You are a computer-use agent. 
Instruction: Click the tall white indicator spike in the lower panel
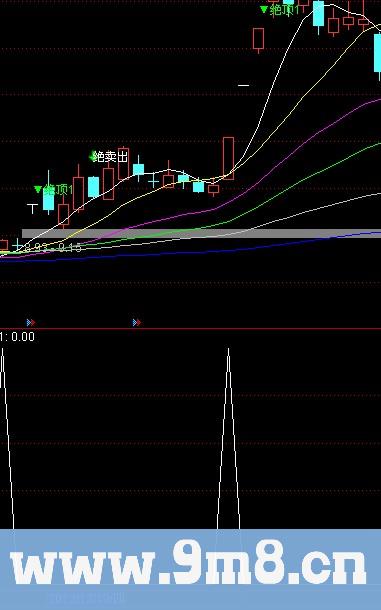click(x=228, y=438)
